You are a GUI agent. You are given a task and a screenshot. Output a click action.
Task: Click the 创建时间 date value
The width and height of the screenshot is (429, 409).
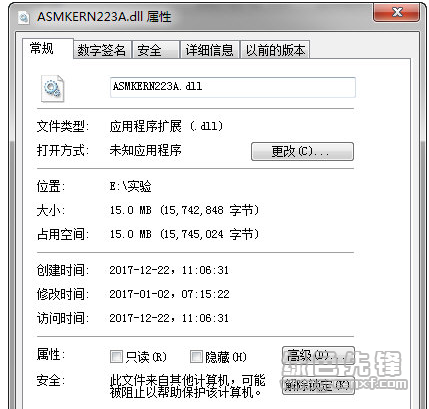(169, 270)
